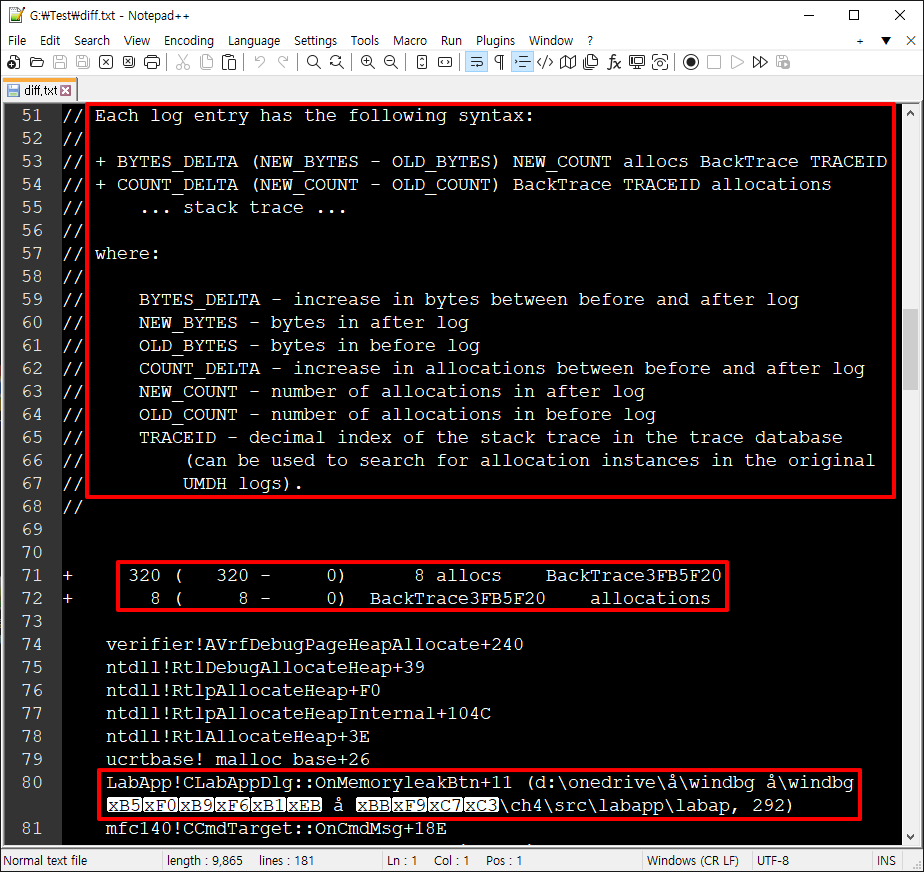The height and width of the screenshot is (872, 924).
Task: Open the Macro menu
Action: 410,40
